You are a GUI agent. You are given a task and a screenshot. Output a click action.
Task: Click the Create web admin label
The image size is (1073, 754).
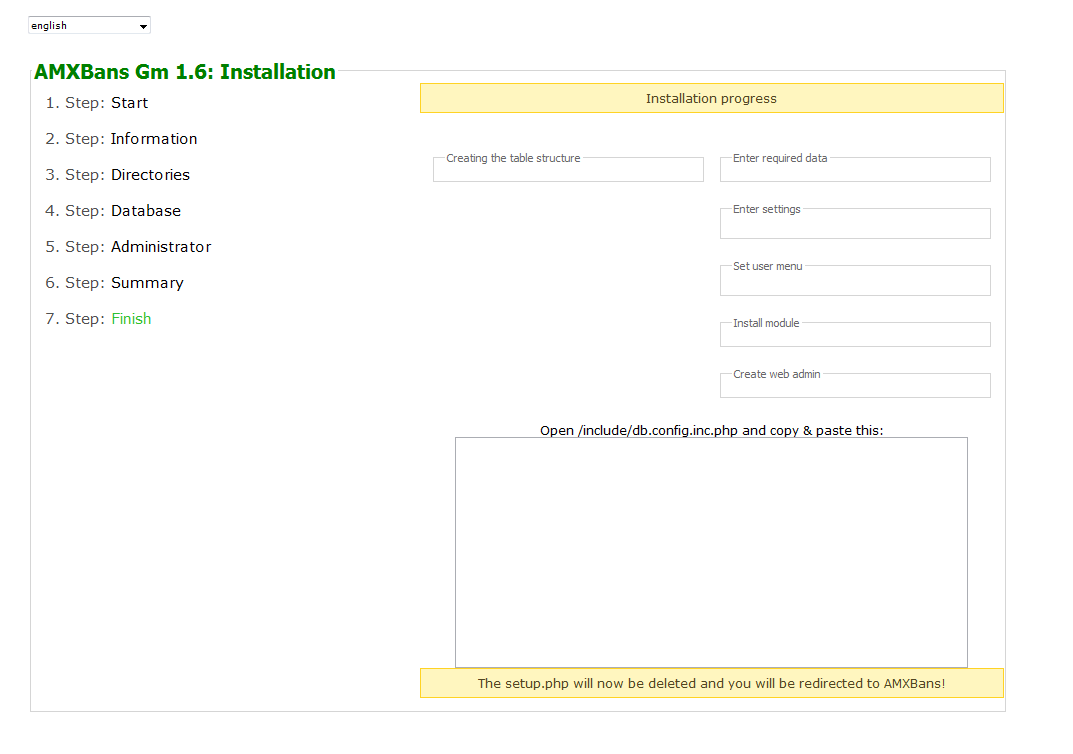point(777,374)
